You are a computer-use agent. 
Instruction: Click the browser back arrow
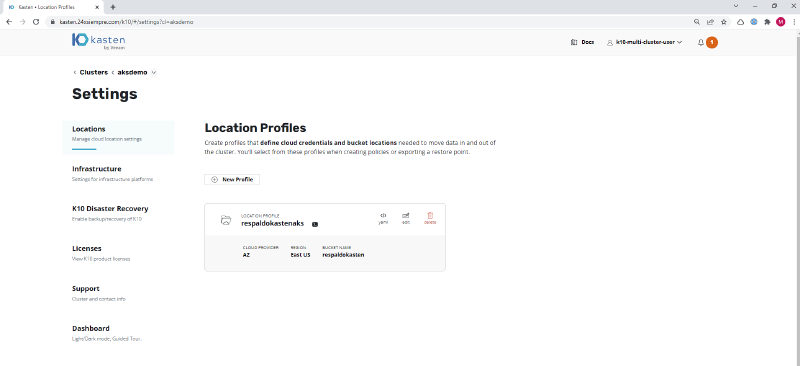click(x=10, y=22)
